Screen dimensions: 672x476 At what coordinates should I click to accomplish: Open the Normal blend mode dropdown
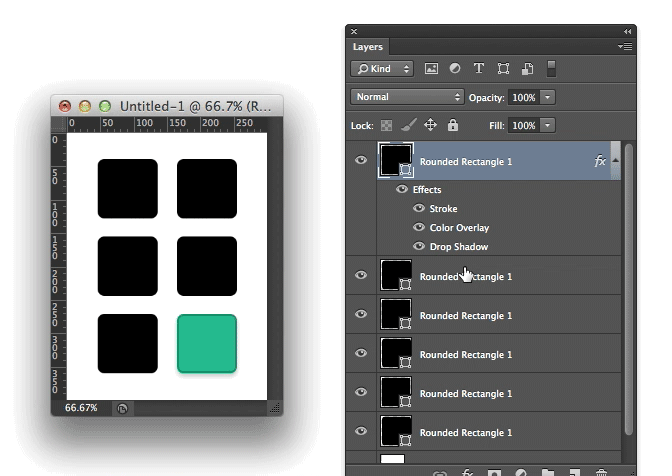pos(407,97)
